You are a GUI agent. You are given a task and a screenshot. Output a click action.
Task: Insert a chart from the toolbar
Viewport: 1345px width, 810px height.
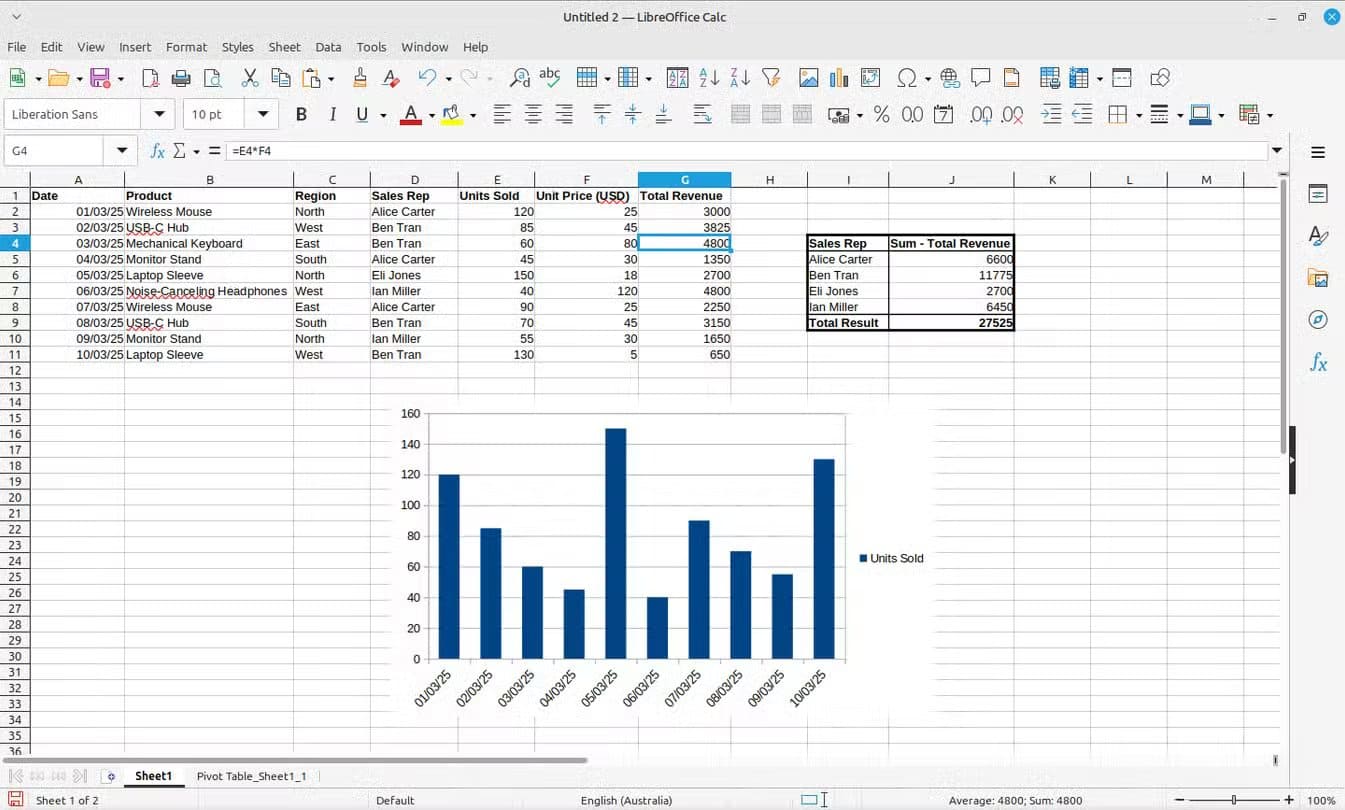point(840,77)
